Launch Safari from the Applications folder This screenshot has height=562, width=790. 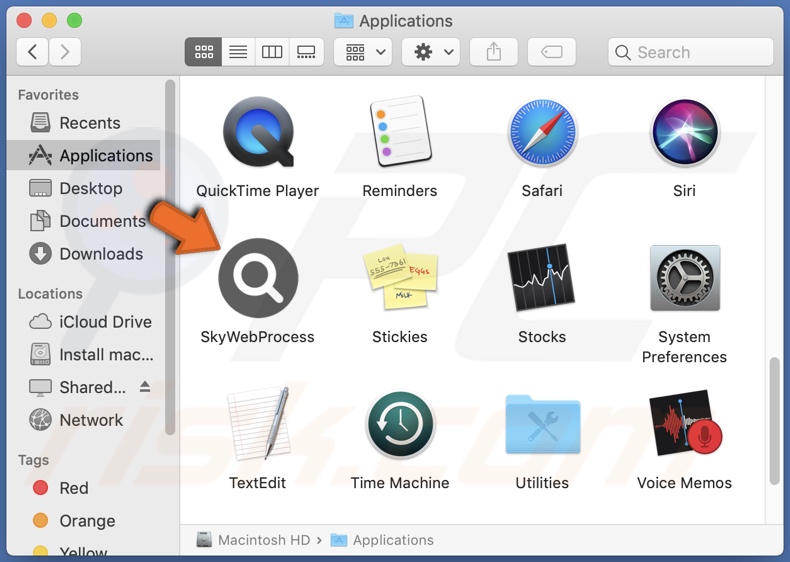pyautogui.click(x=542, y=133)
